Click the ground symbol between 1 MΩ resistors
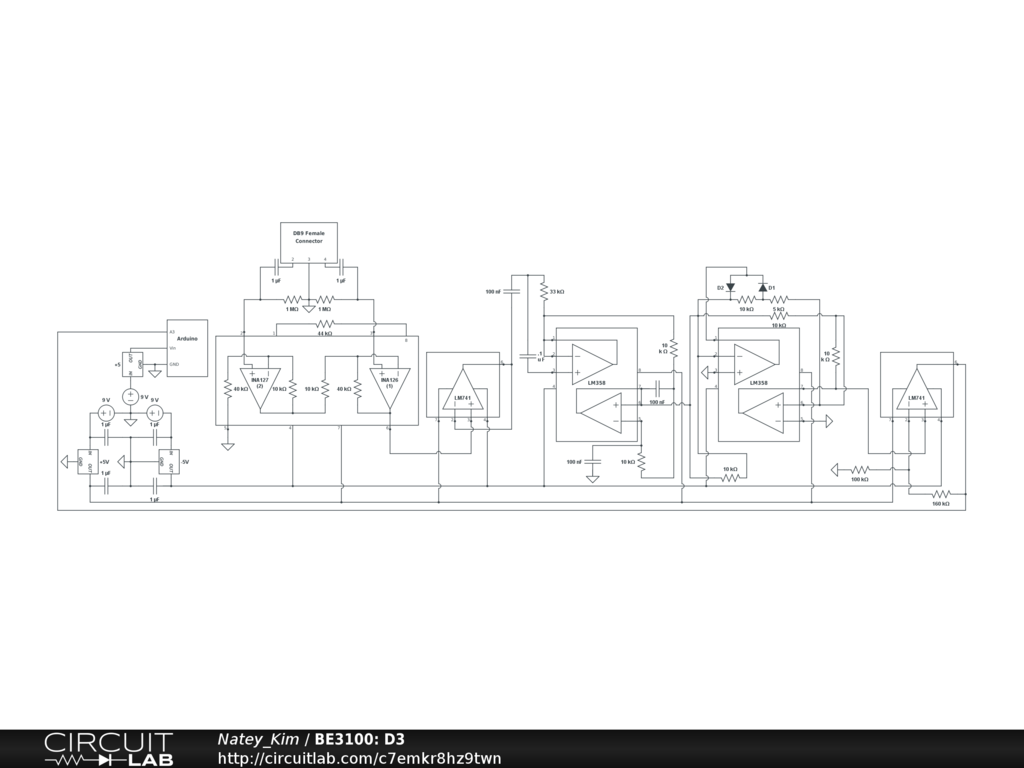Screen dimensions: 1024x768 tap(309, 307)
